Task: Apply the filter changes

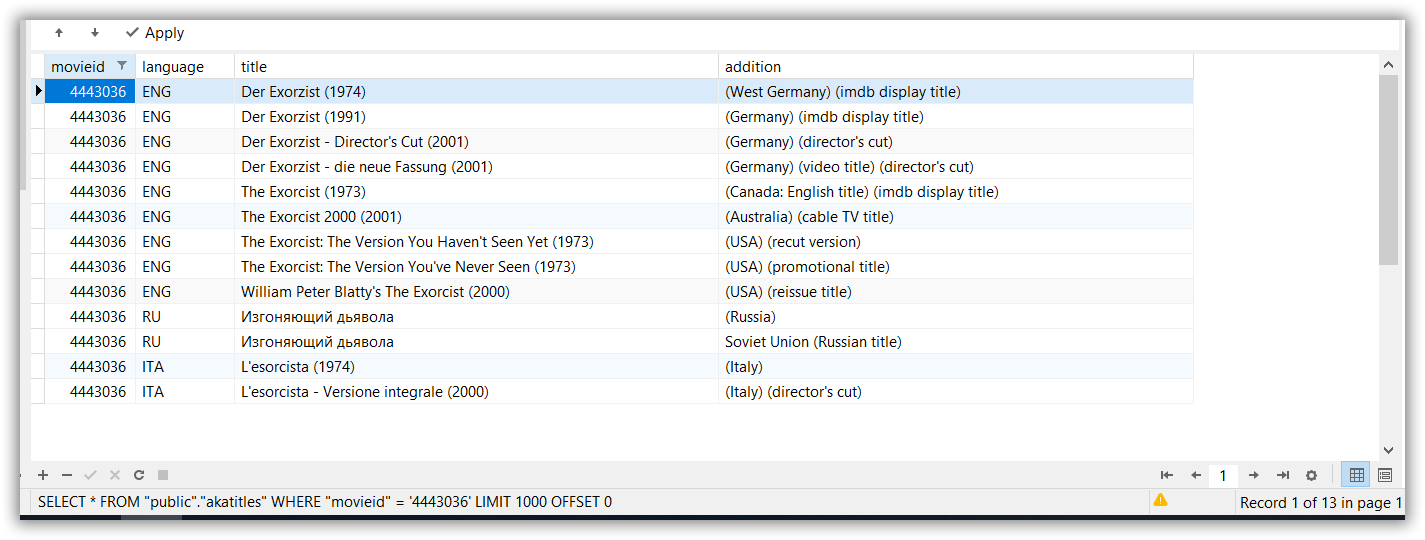Action: [x=155, y=33]
